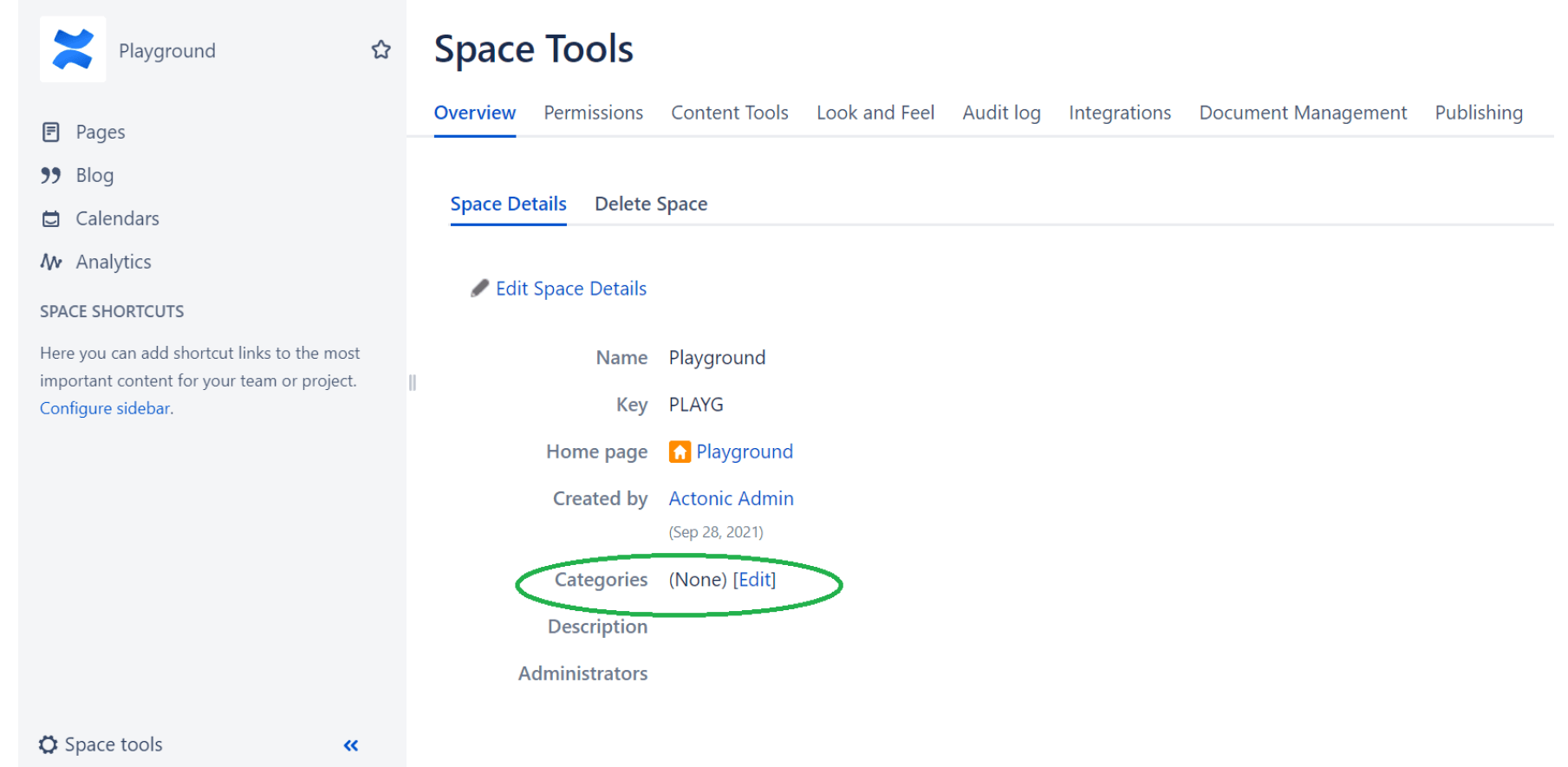Open the Audit log tab
1568x767 pixels.
1001,113
